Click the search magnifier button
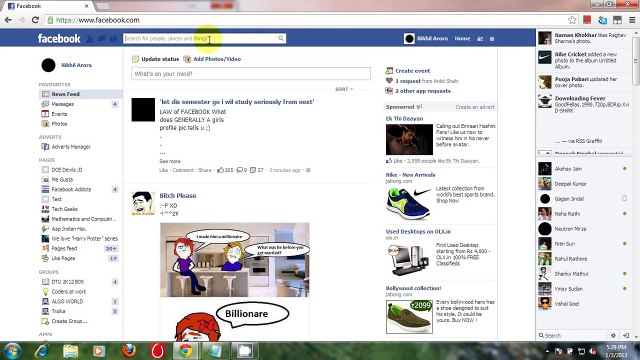The image size is (640, 360). tap(281, 38)
